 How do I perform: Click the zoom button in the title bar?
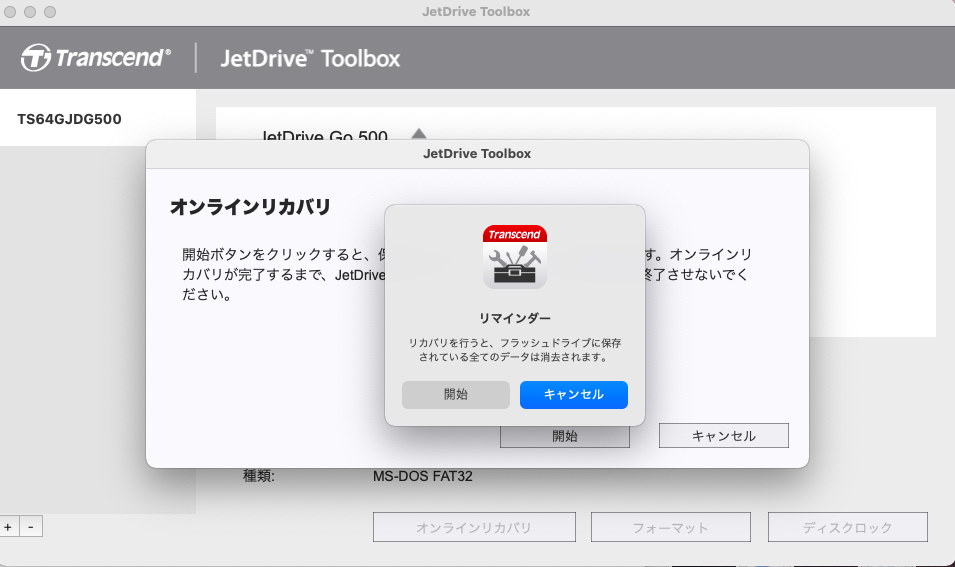(x=50, y=12)
